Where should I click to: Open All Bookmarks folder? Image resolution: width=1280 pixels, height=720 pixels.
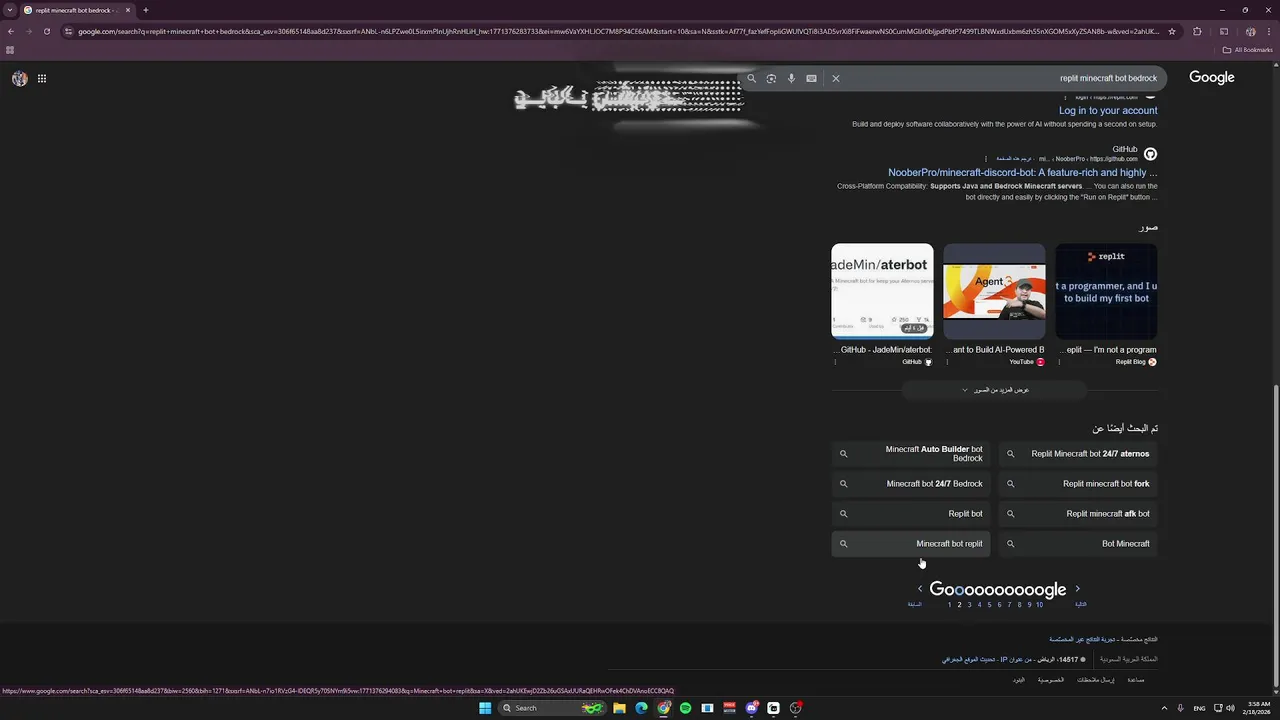(x=1247, y=49)
